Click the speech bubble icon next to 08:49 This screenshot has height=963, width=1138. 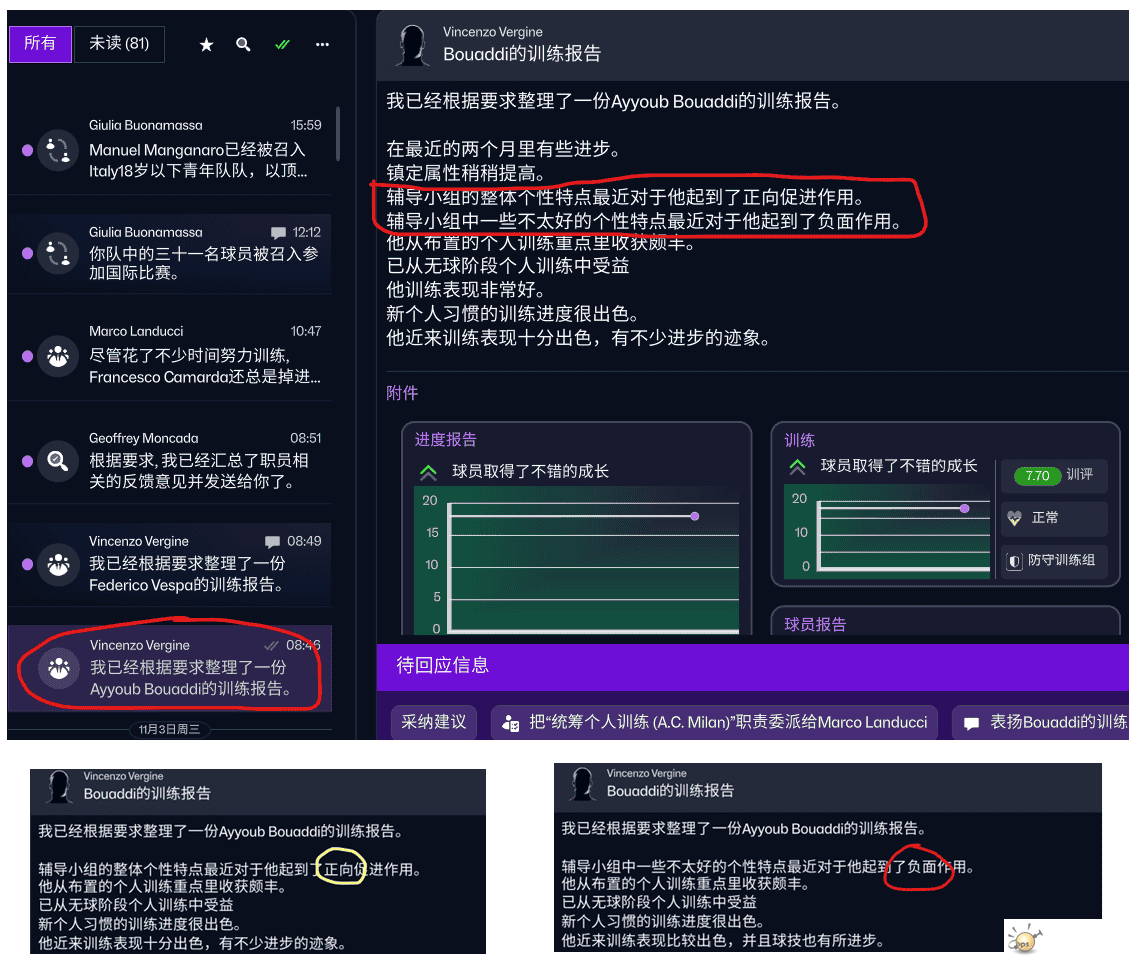pos(272,542)
